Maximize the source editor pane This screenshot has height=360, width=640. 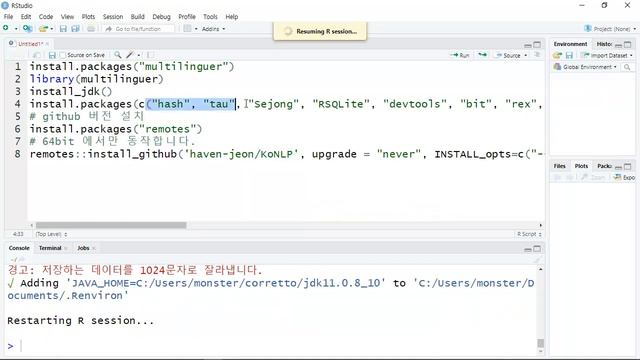(537, 44)
